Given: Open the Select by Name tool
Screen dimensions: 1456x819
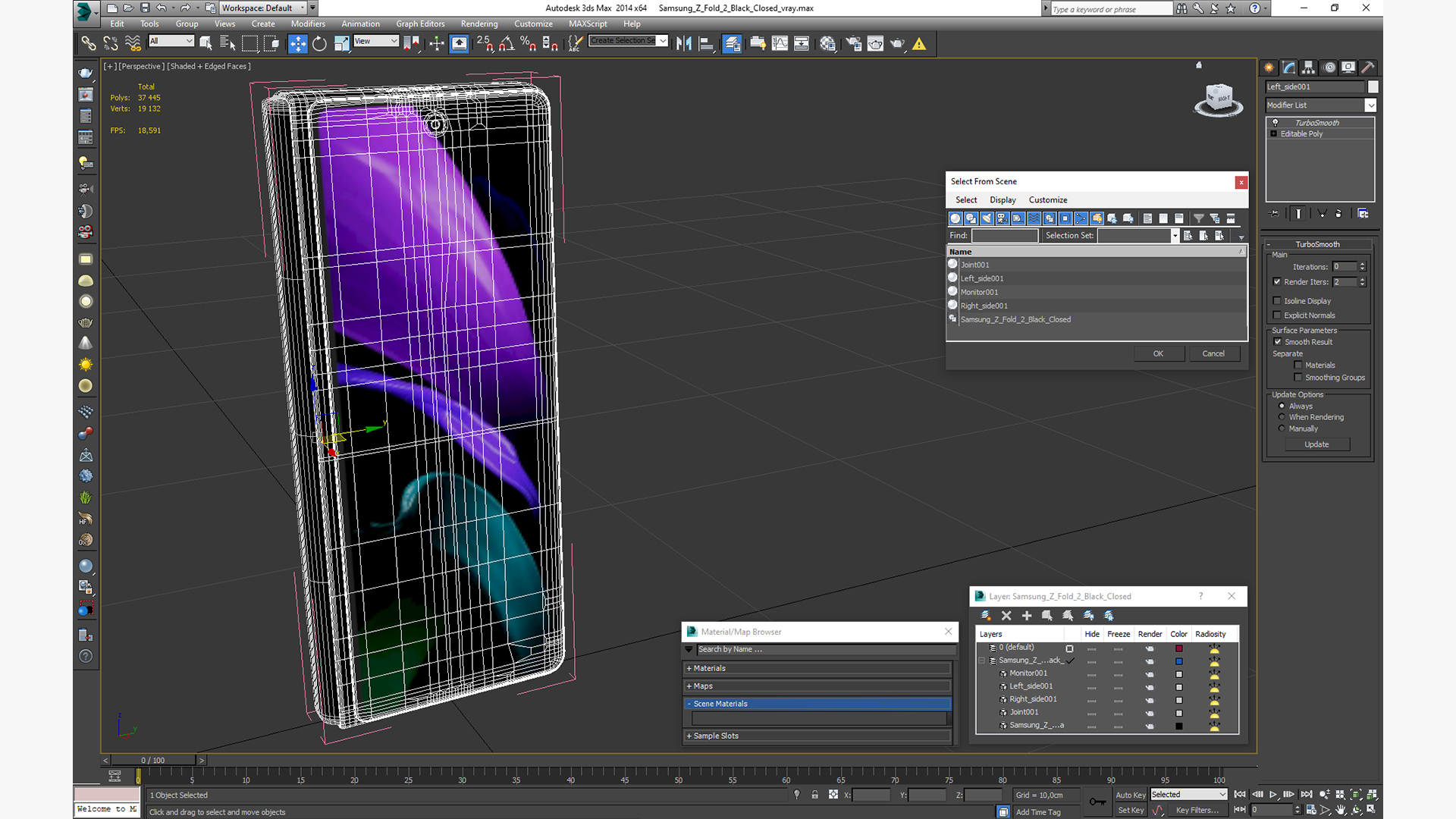Looking at the screenshot, I should (227, 43).
